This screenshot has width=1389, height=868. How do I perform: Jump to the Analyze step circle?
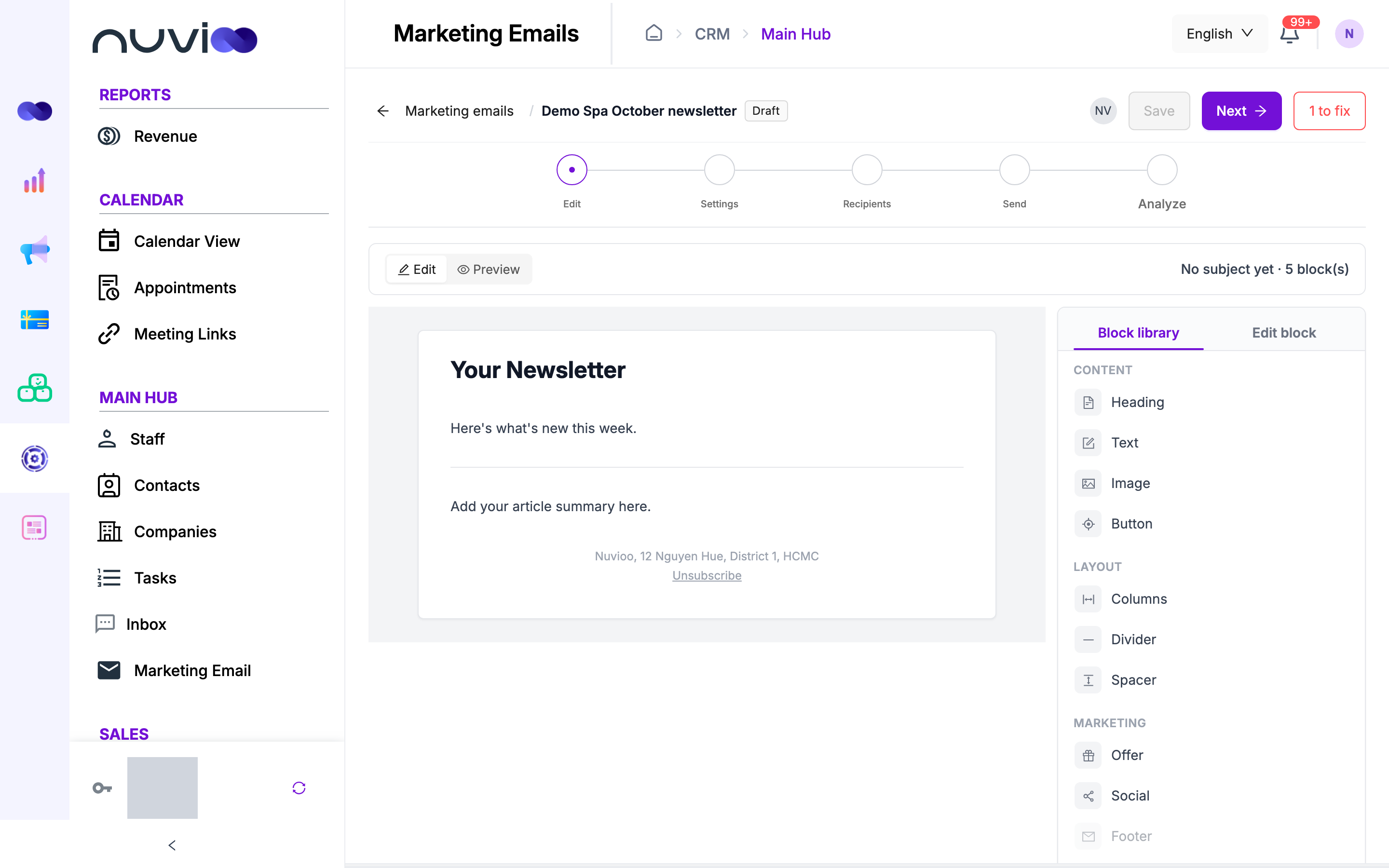coord(1162,170)
